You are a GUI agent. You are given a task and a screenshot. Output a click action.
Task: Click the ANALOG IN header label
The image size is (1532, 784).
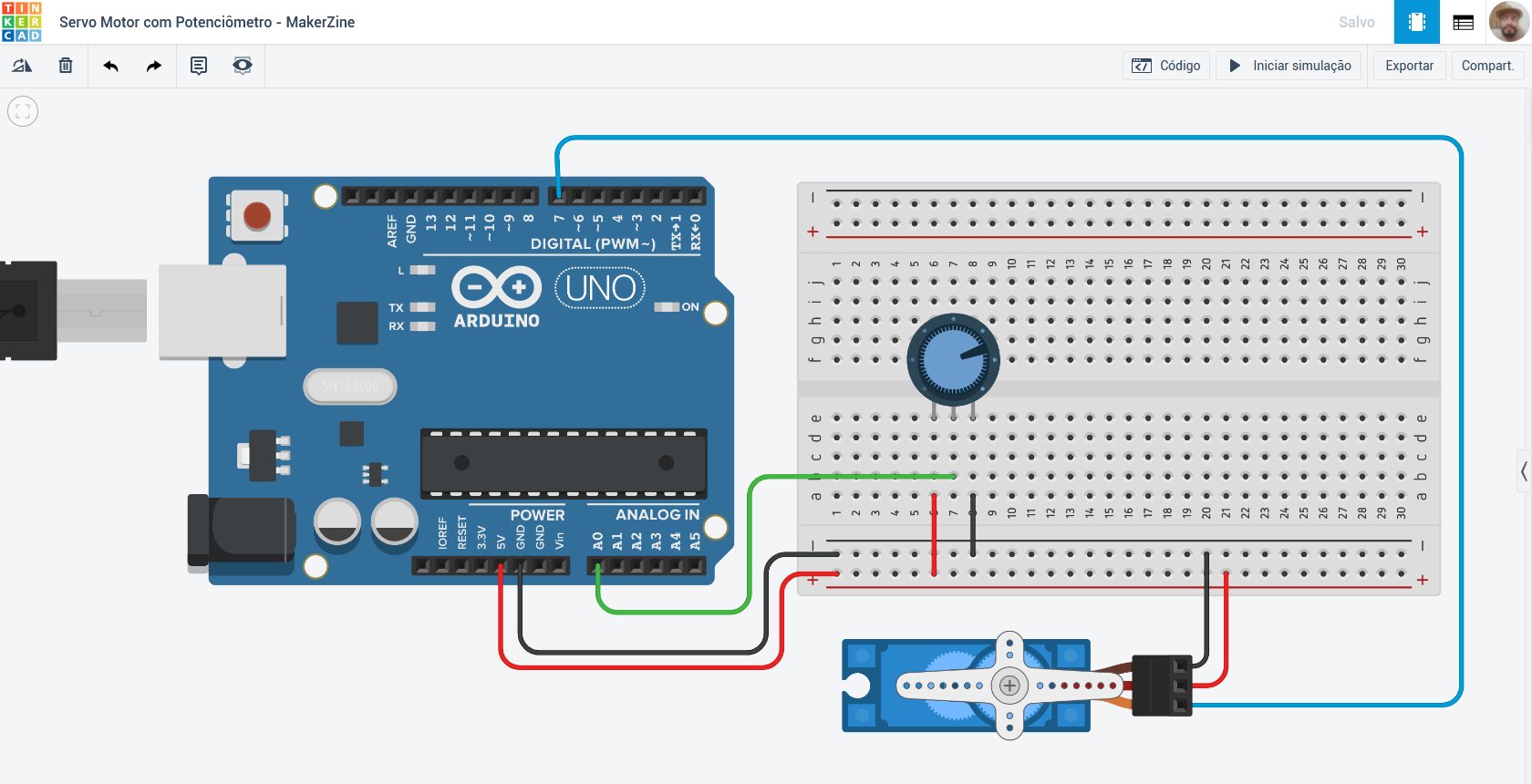point(657,514)
